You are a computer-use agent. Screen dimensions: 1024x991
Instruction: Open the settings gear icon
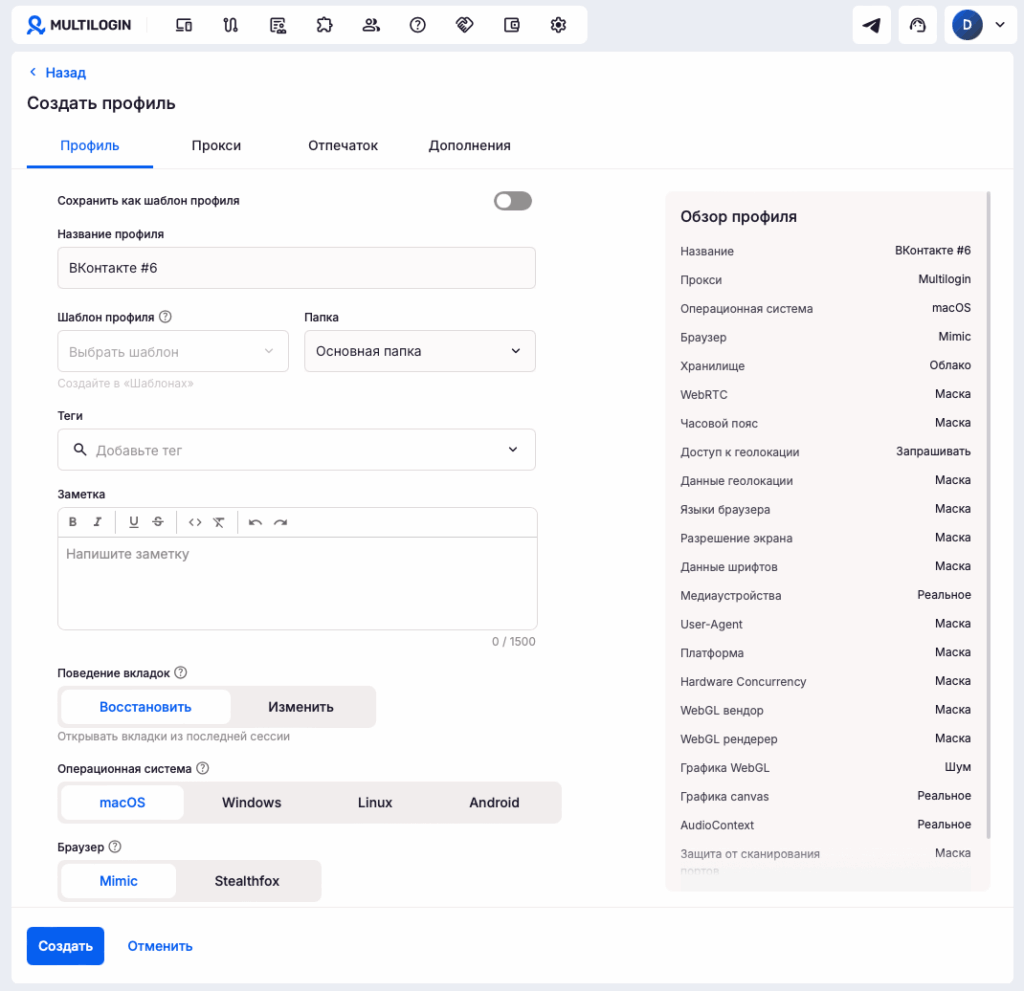click(x=558, y=25)
